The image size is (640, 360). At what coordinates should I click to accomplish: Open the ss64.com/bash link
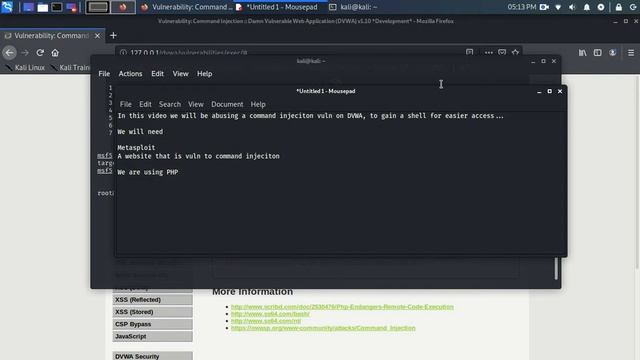pos(270,314)
